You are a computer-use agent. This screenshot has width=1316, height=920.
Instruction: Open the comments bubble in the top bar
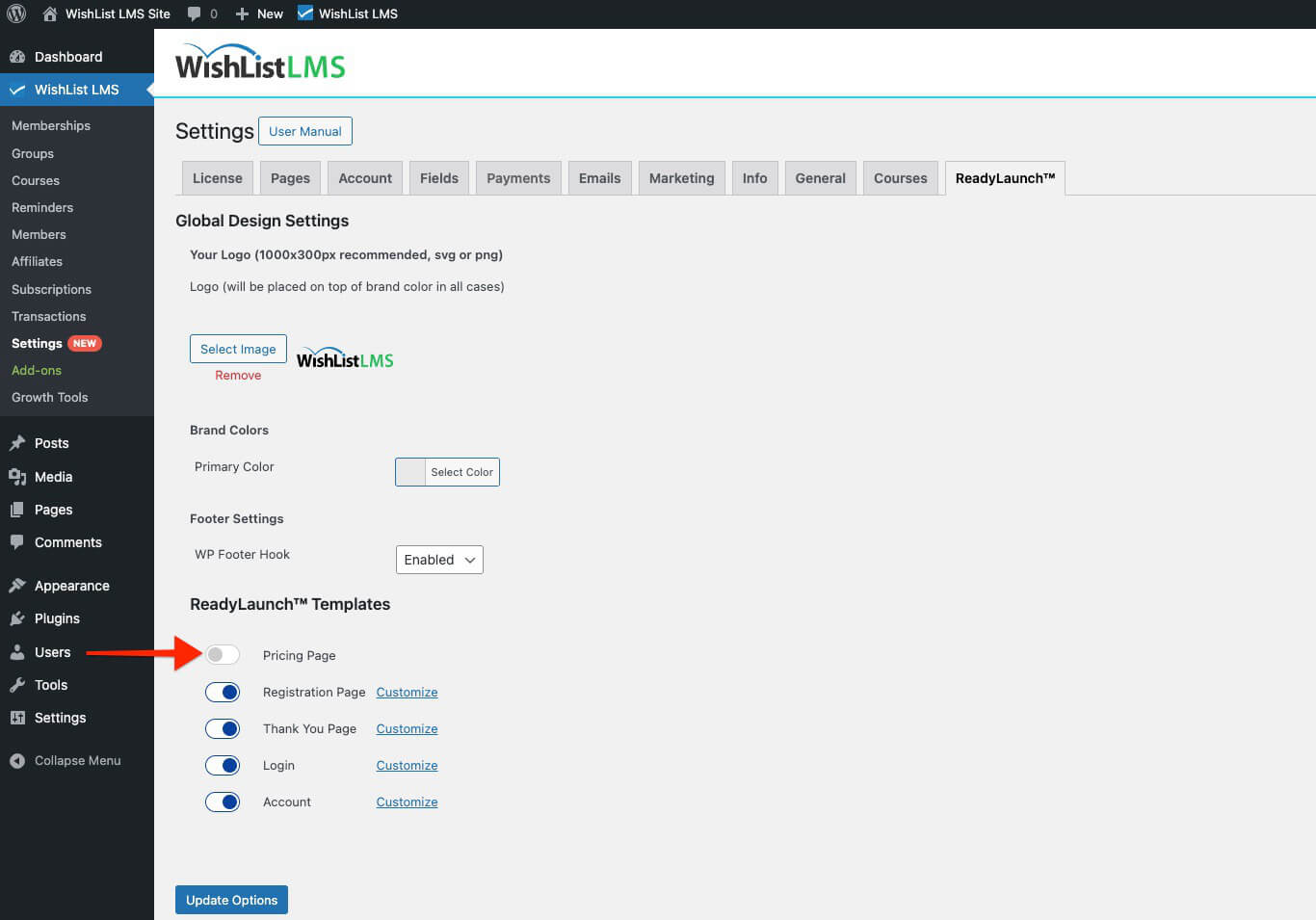(x=196, y=13)
